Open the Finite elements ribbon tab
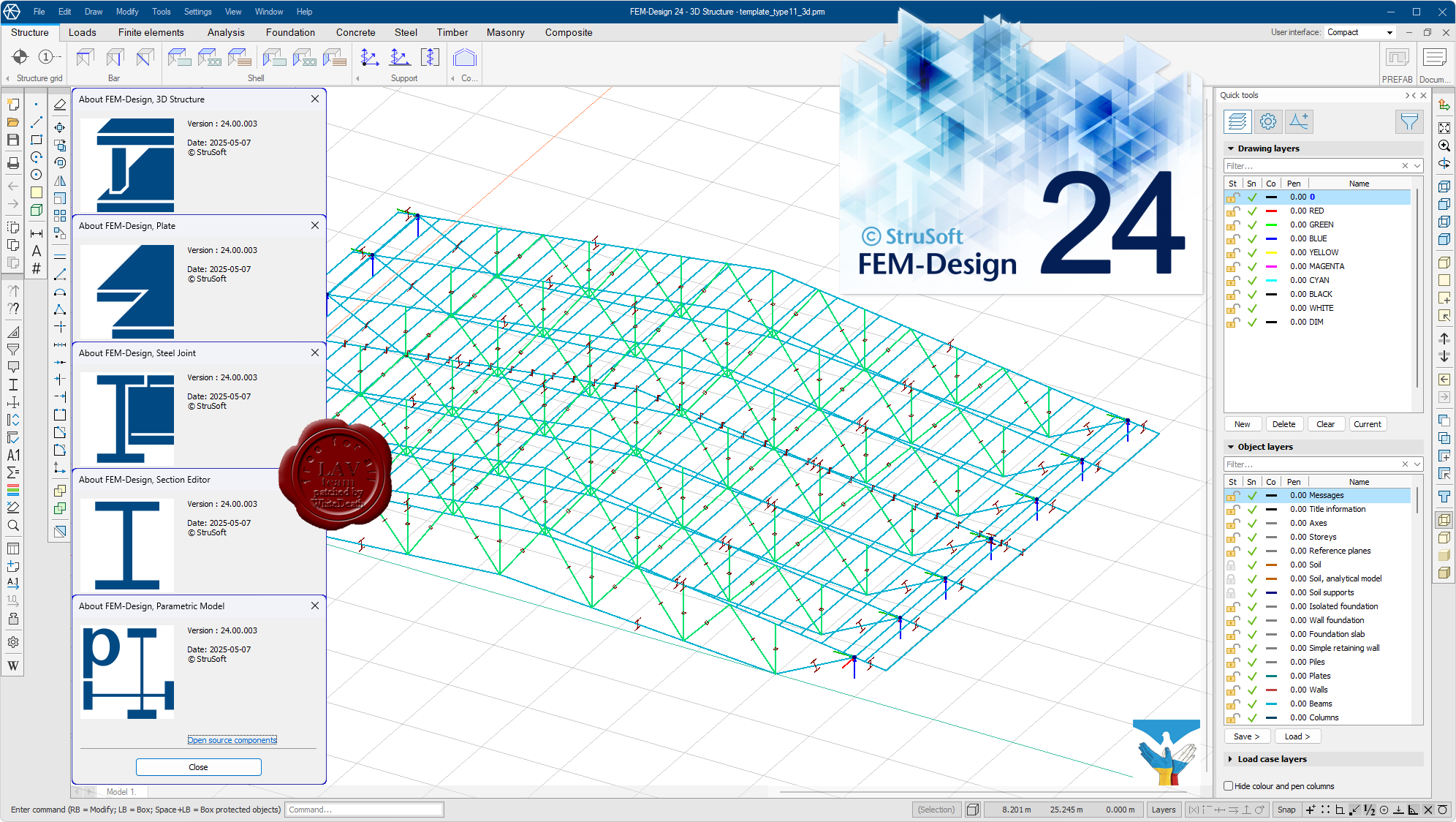This screenshot has height=822, width=1456. point(151,32)
